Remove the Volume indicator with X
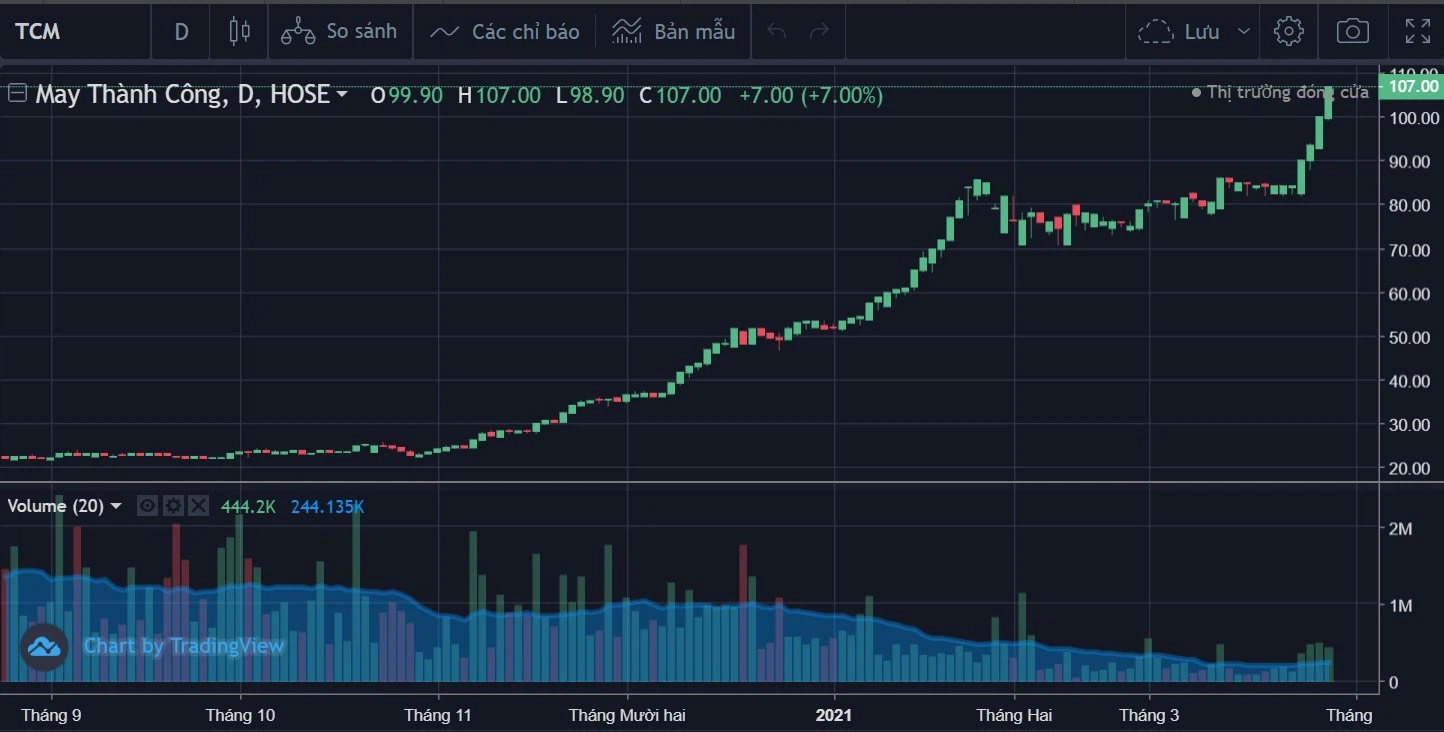The width and height of the screenshot is (1444, 732). (x=199, y=506)
